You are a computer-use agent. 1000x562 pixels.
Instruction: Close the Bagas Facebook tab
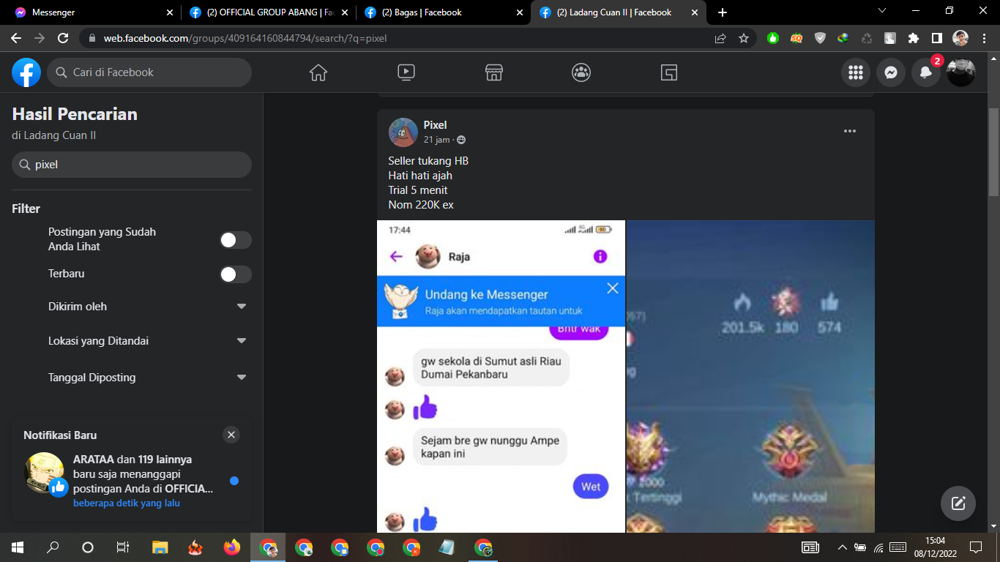(520, 12)
